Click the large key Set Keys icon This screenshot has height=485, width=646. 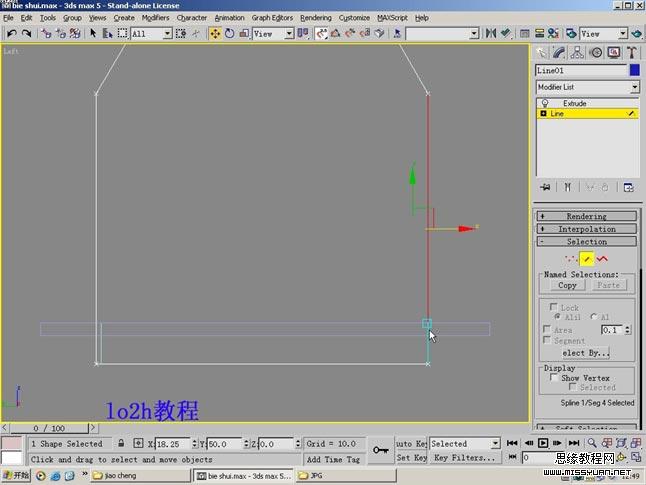pyautogui.click(x=380, y=450)
